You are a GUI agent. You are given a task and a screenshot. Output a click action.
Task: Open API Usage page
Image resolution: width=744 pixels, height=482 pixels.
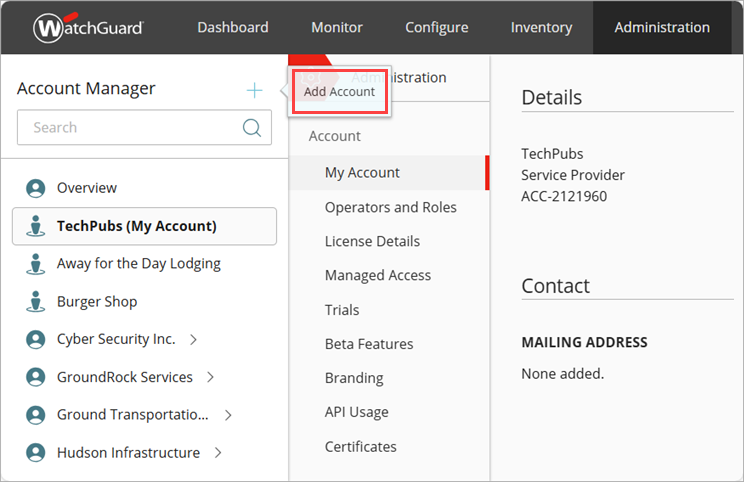pos(356,412)
